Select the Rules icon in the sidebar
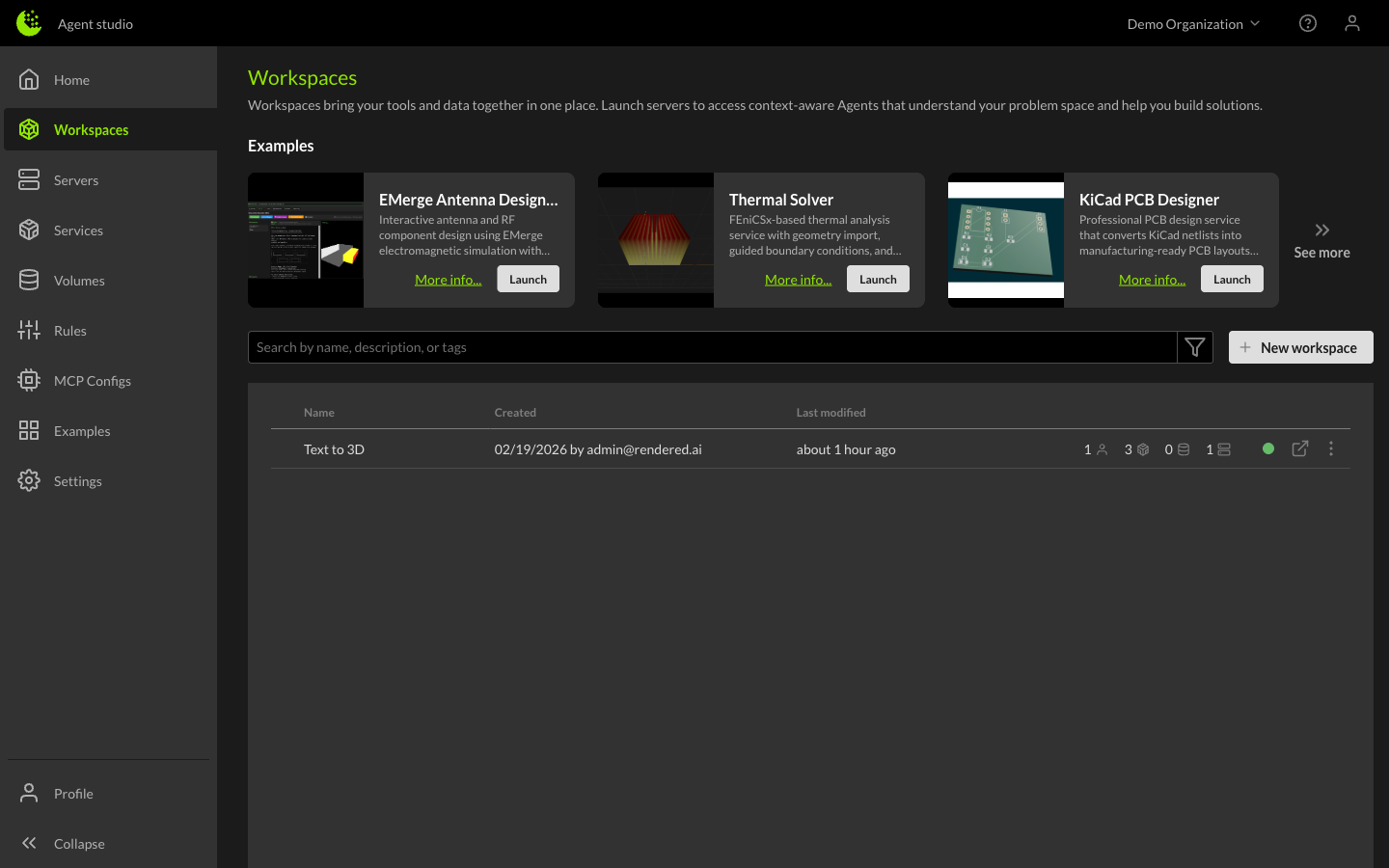 pyautogui.click(x=28, y=330)
